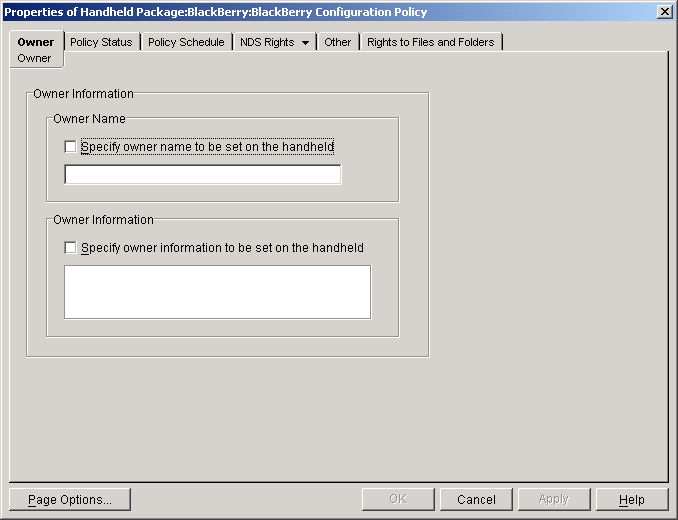
Task: Switch to the Policy Schedule tab
Action: coord(186,42)
